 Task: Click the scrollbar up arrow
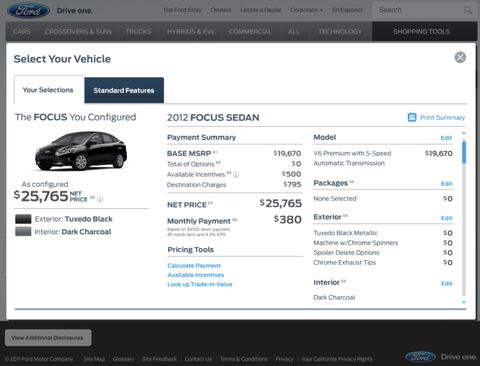pyautogui.click(x=464, y=133)
